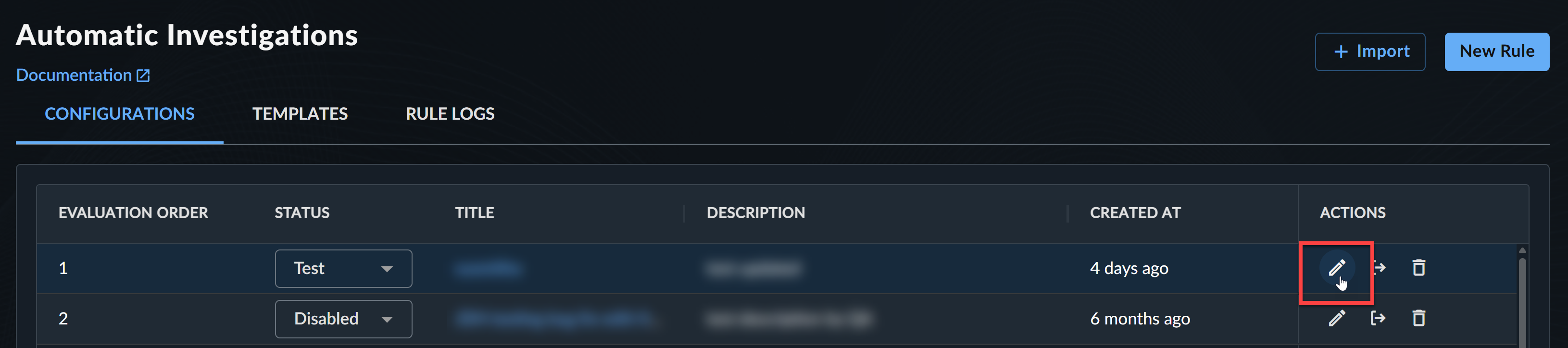Edit rule 2 with pencil icon
Viewport: 1568px width, 348px height.
click(1336, 318)
